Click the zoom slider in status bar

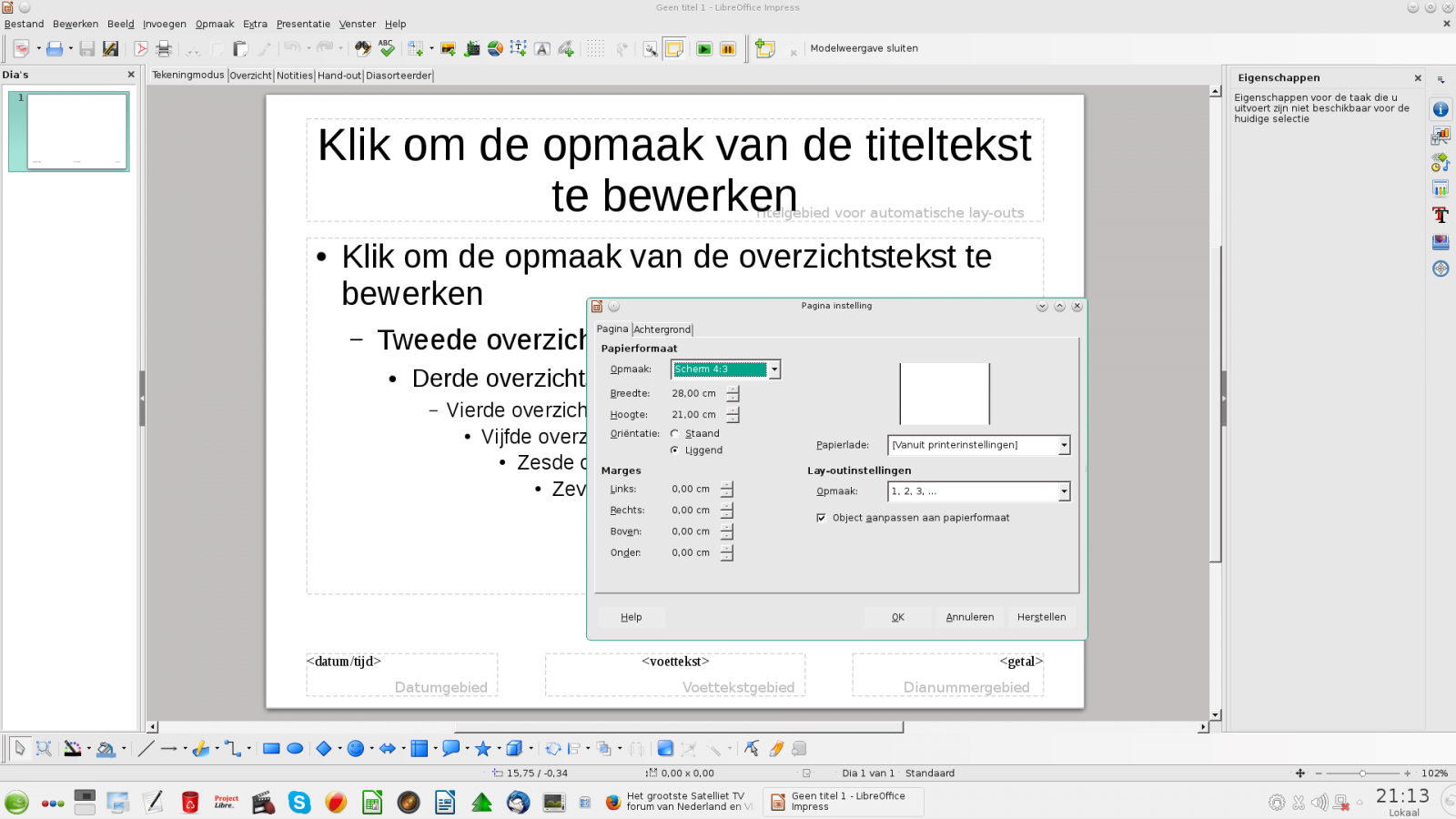click(1362, 773)
